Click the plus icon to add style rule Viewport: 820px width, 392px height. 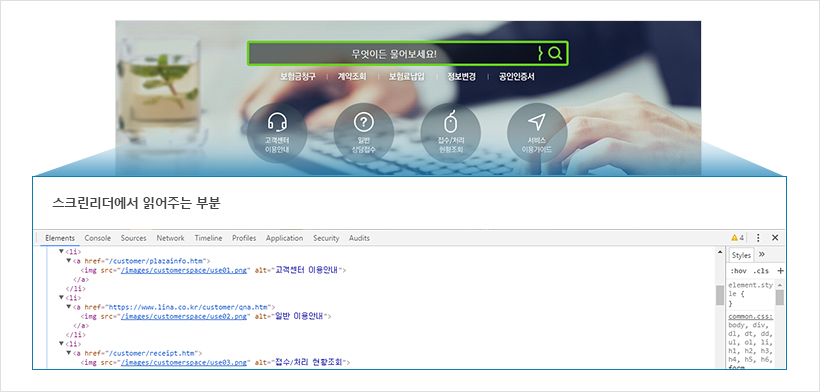click(781, 271)
